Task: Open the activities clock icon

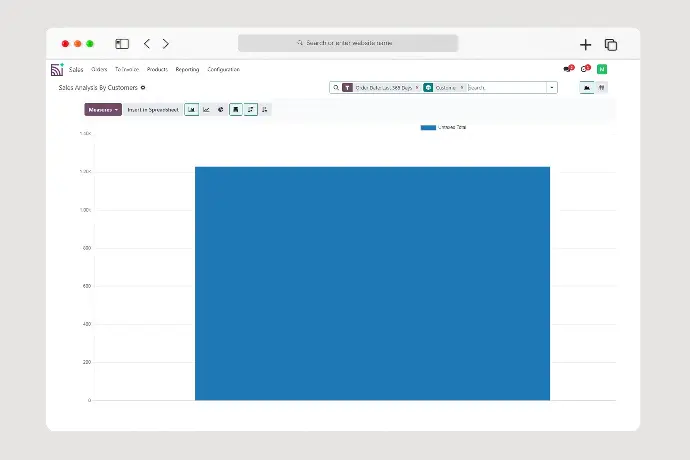Action: [x=585, y=69]
